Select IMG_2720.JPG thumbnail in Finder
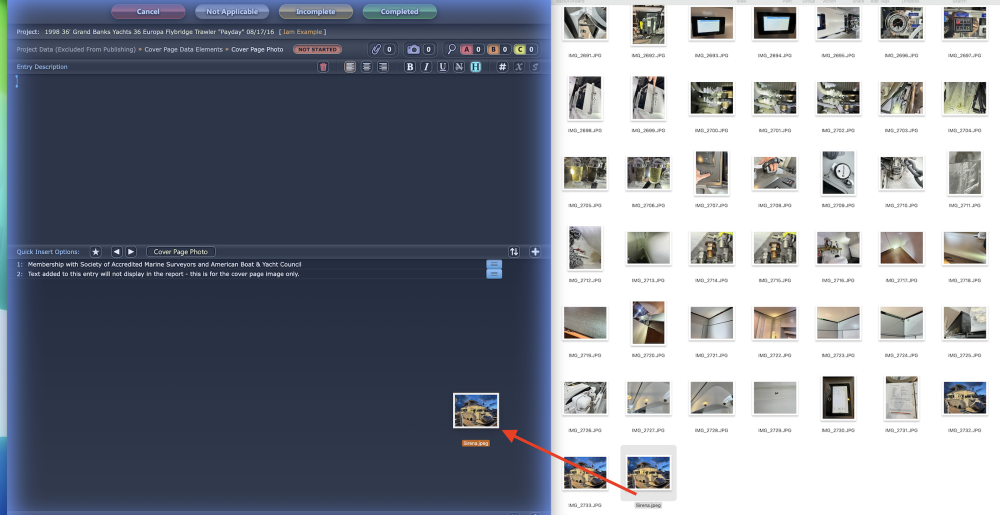Image resolution: width=1000 pixels, height=515 pixels. (x=648, y=323)
